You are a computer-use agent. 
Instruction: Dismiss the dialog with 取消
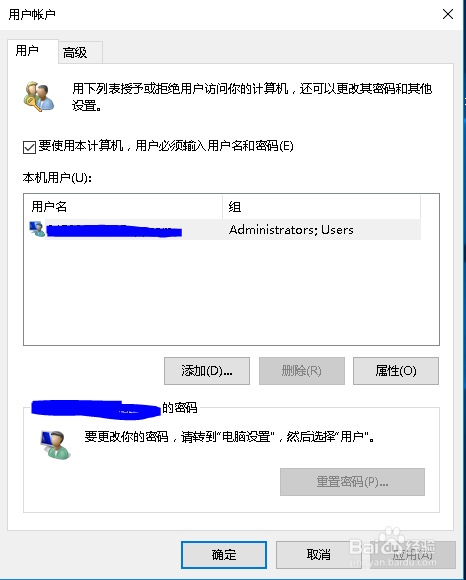click(x=318, y=555)
